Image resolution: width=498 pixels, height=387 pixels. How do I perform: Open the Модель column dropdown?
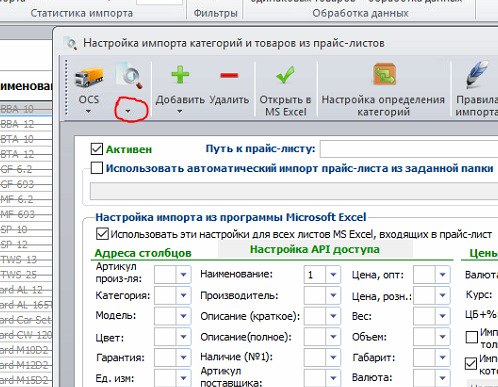pos(183,316)
